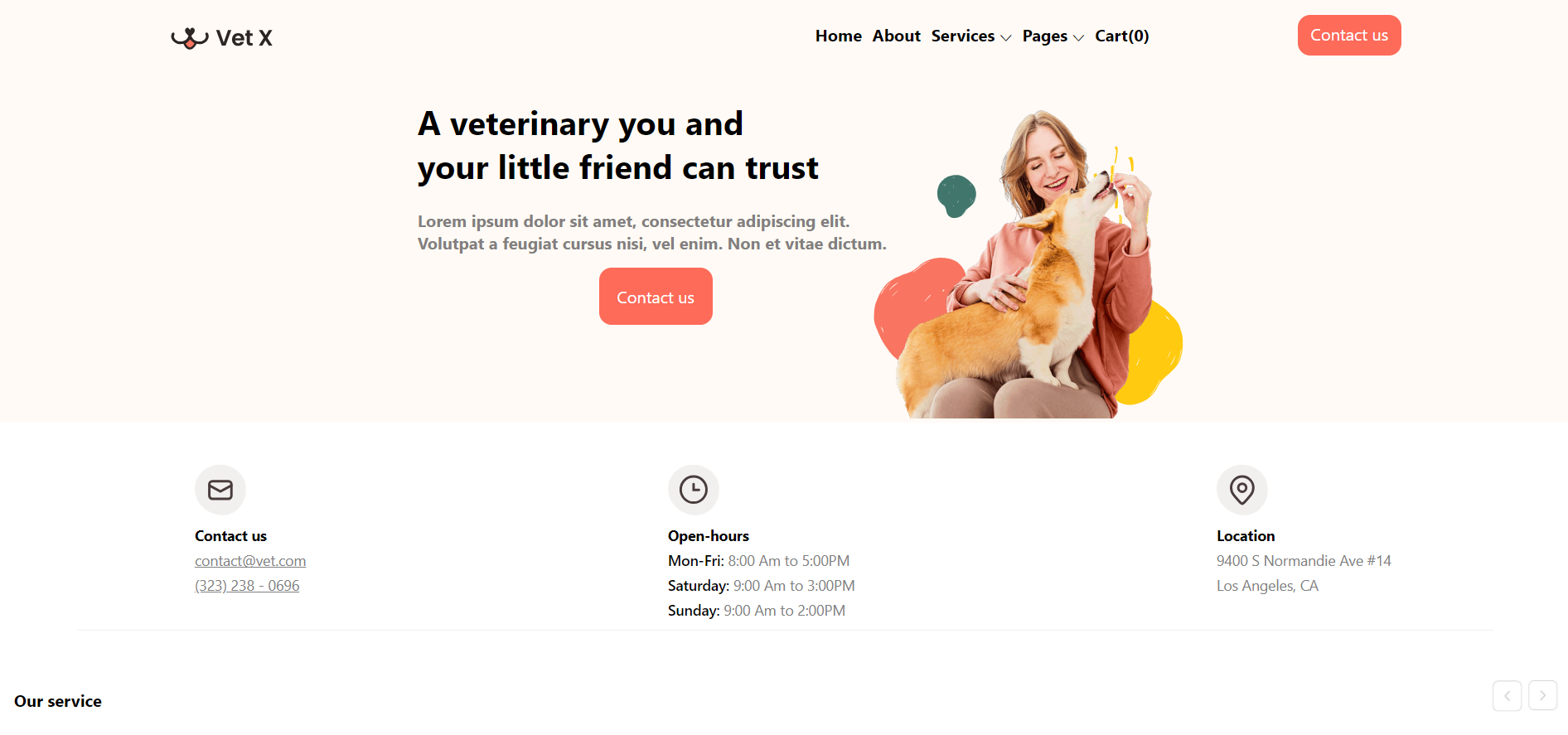Screen dimensions: 1568x735
Task: Go to the About page
Action: pyautogui.click(x=897, y=36)
